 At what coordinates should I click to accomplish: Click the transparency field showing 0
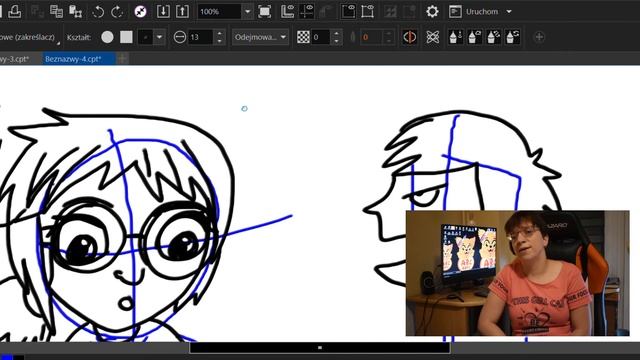(321, 37)
